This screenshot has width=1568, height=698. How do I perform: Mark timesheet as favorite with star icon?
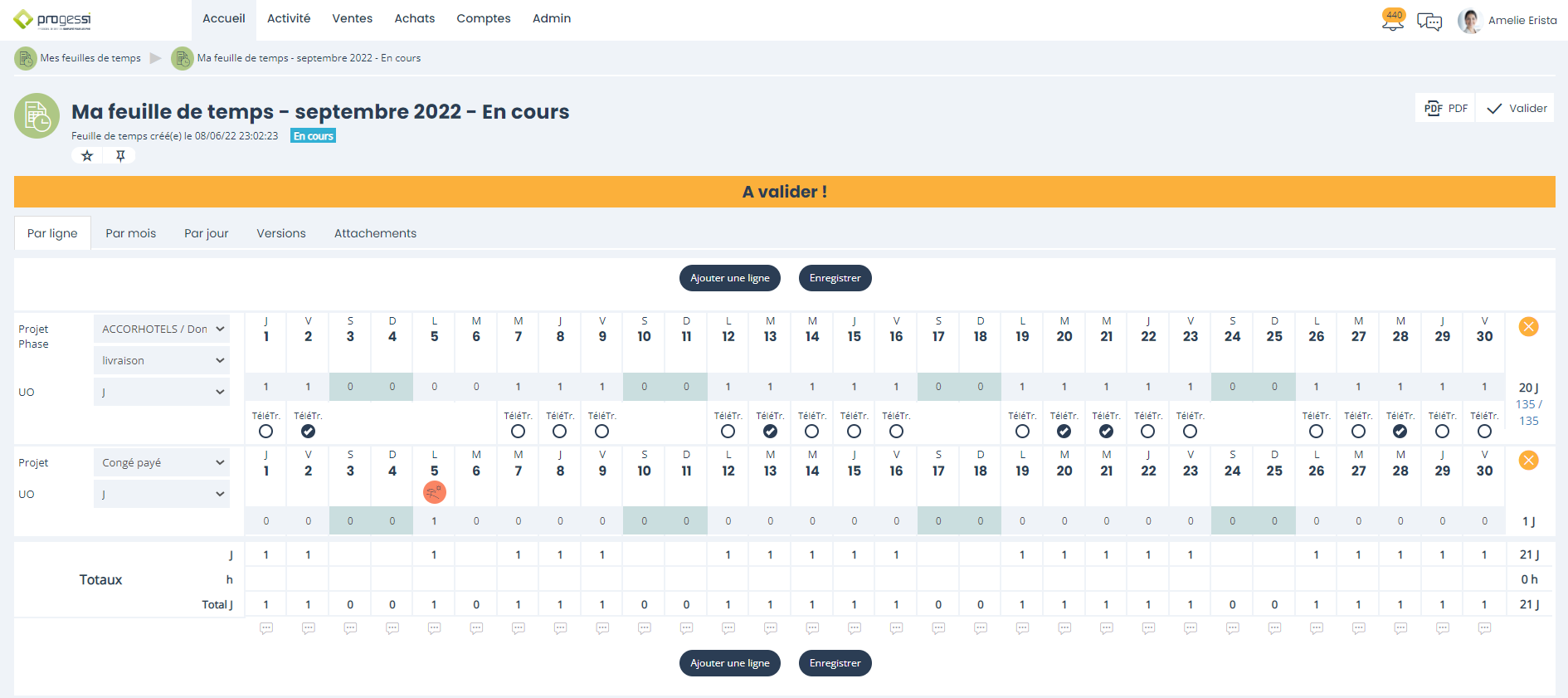87,156
